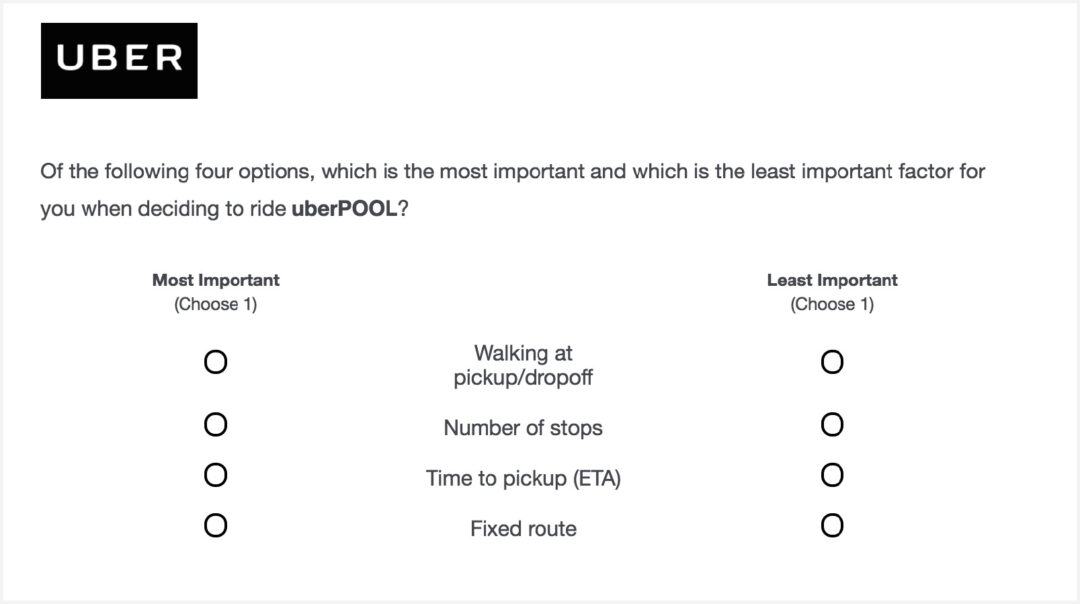Click '(Choose 1)' under Most Important
The height and width of the screenshot is (604, 1080).
(216, 304)
